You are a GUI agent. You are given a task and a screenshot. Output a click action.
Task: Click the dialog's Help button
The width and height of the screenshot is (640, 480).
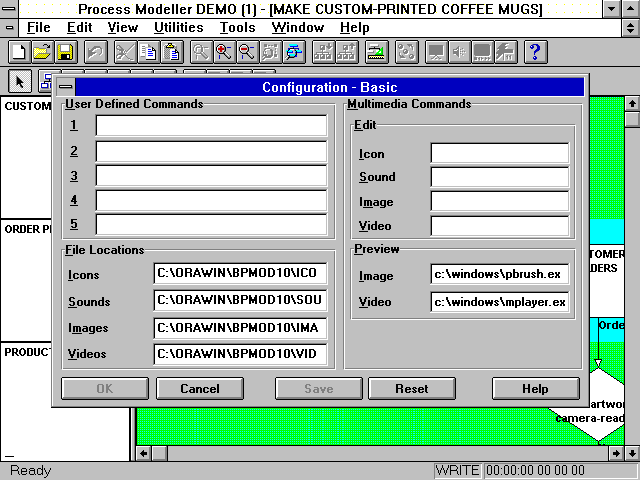[x=535, y=389]
